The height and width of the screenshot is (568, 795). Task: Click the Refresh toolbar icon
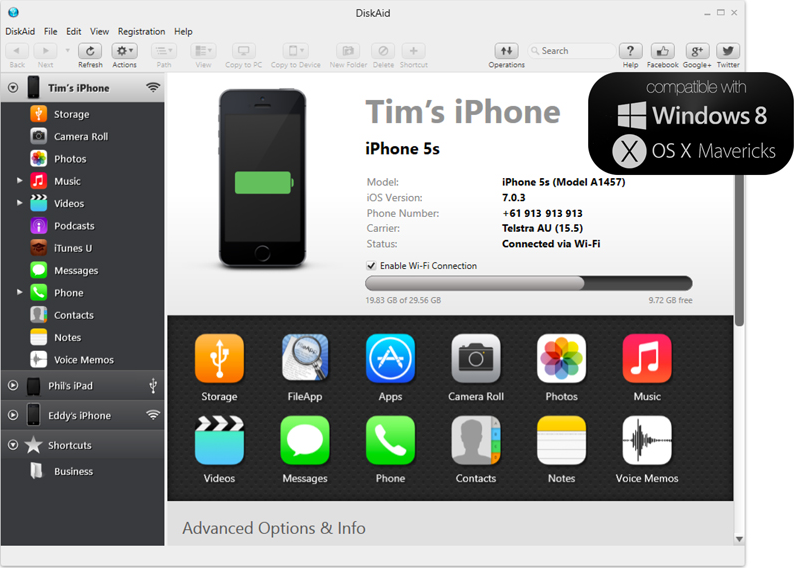[x=90, y=51]
